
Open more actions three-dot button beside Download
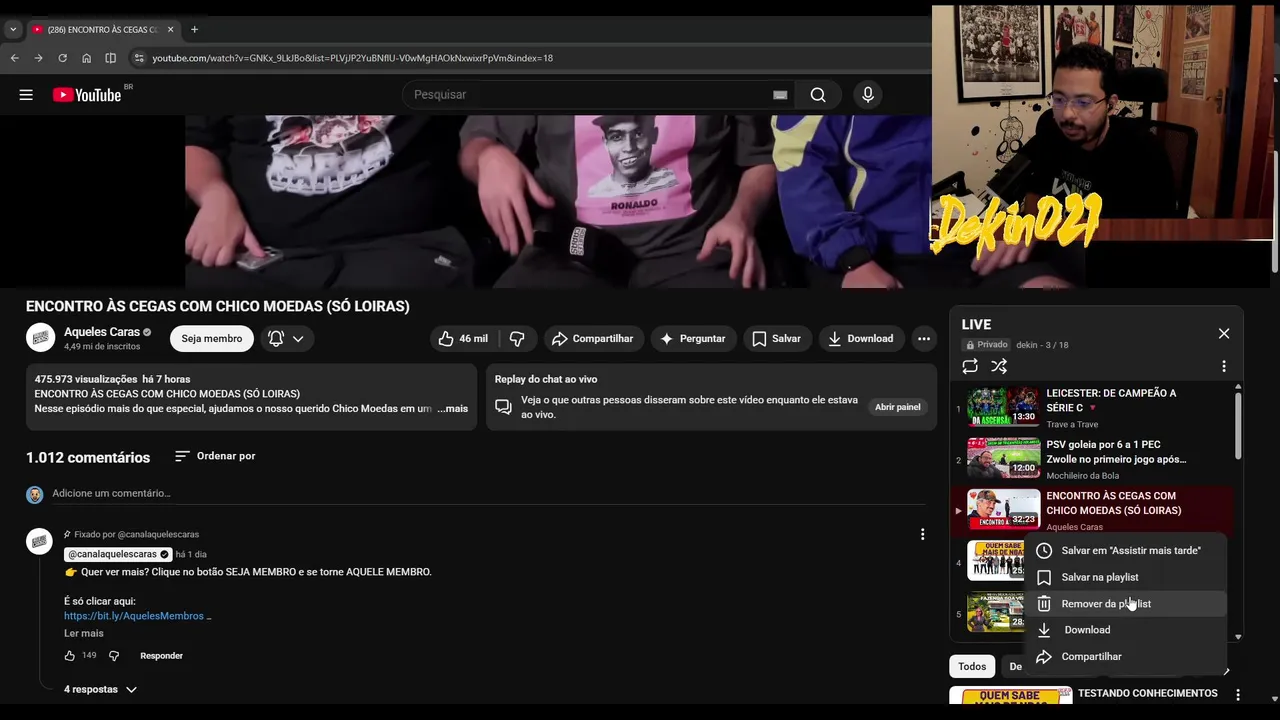[924, 339]
